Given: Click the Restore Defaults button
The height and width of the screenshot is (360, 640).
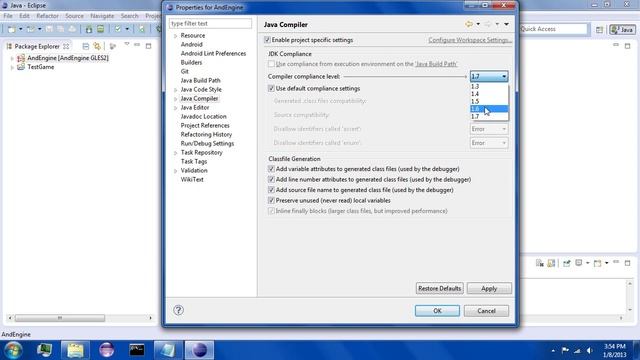Looking at the screenshot, I should coord(440,289).
